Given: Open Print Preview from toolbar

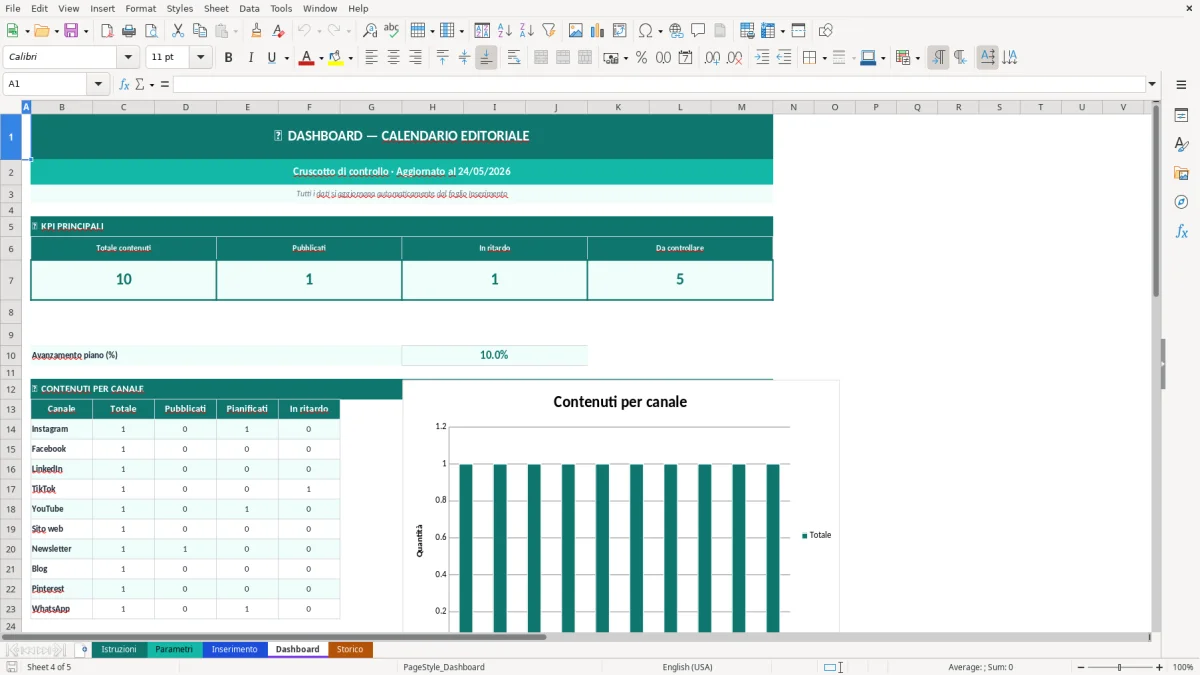Looking at the screenshot, I should [151, 31].
